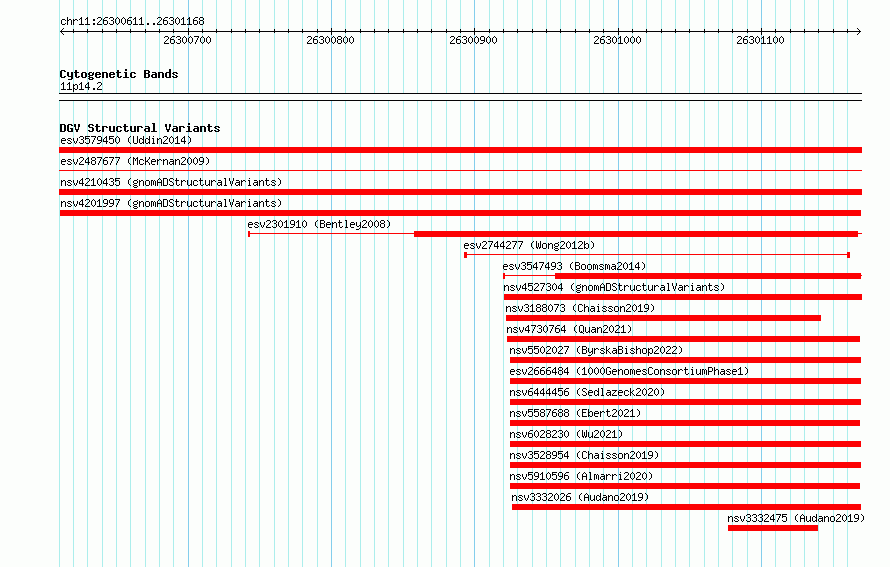Click the red bar under nsv5502027
The width and height of the screenshot is (890, 567).
coord(686,360)
